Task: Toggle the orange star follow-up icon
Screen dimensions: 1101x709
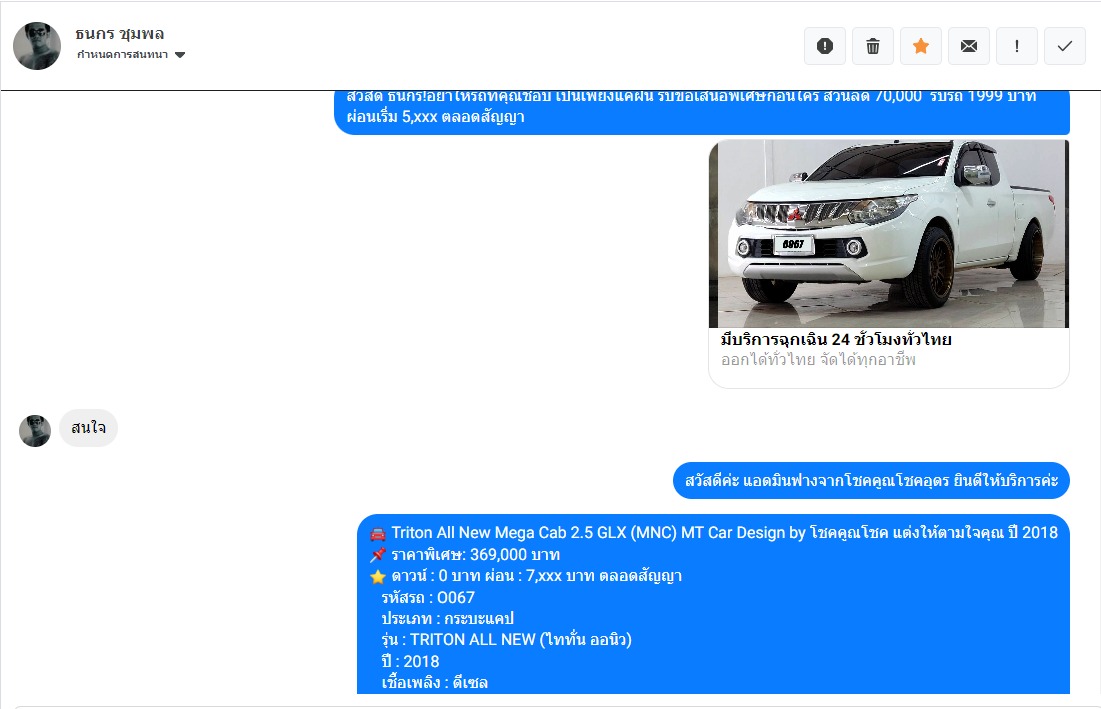Action: pos(921,46)
